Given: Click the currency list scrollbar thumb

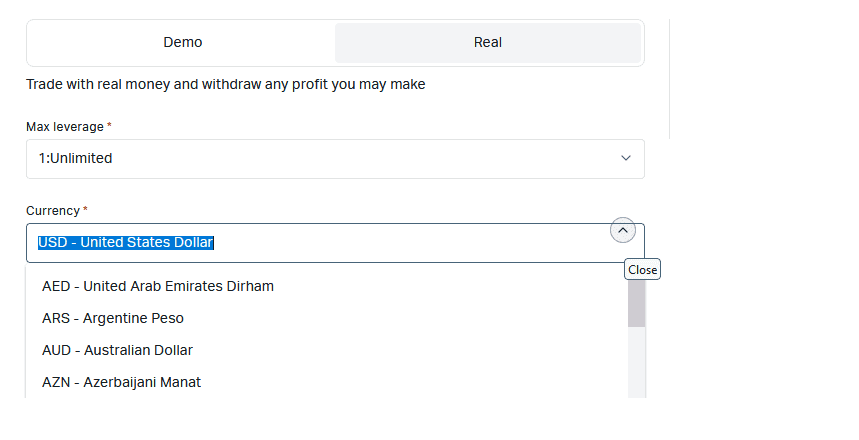Looking at the screenshot, I should pyautogui.click(x=637, y=304).
